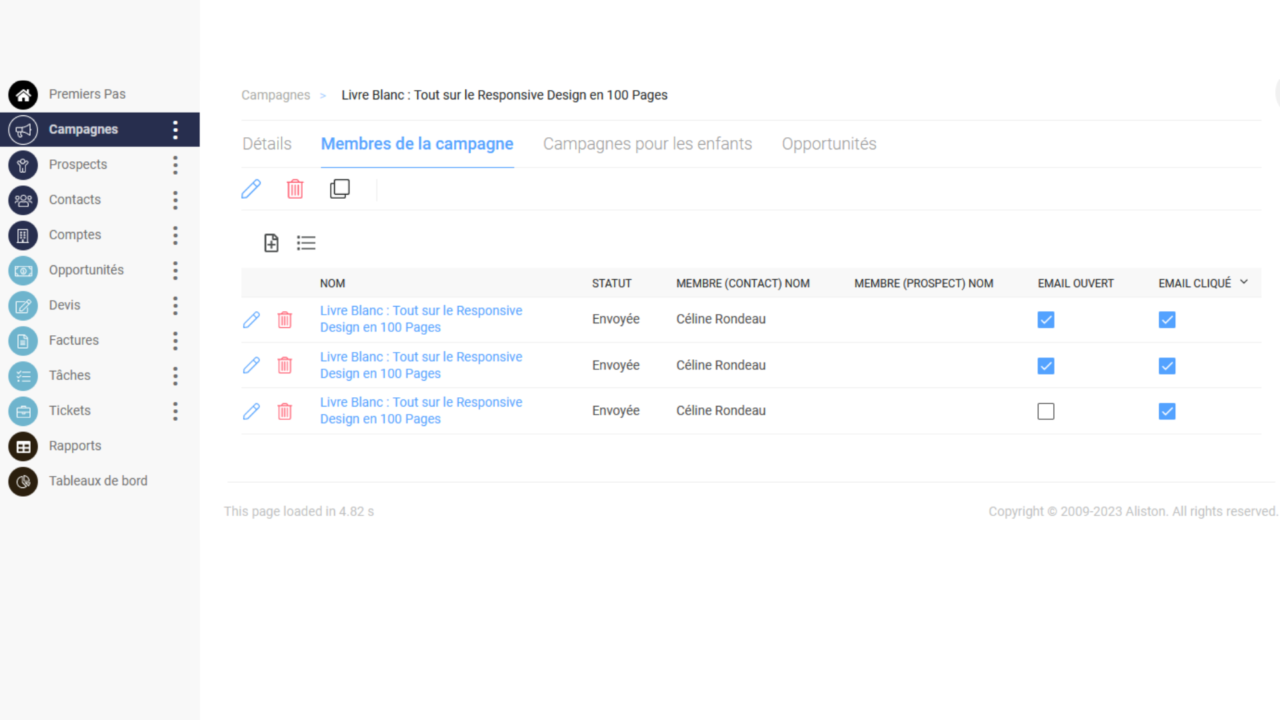Click the add new member document icon

click(271, 243)
